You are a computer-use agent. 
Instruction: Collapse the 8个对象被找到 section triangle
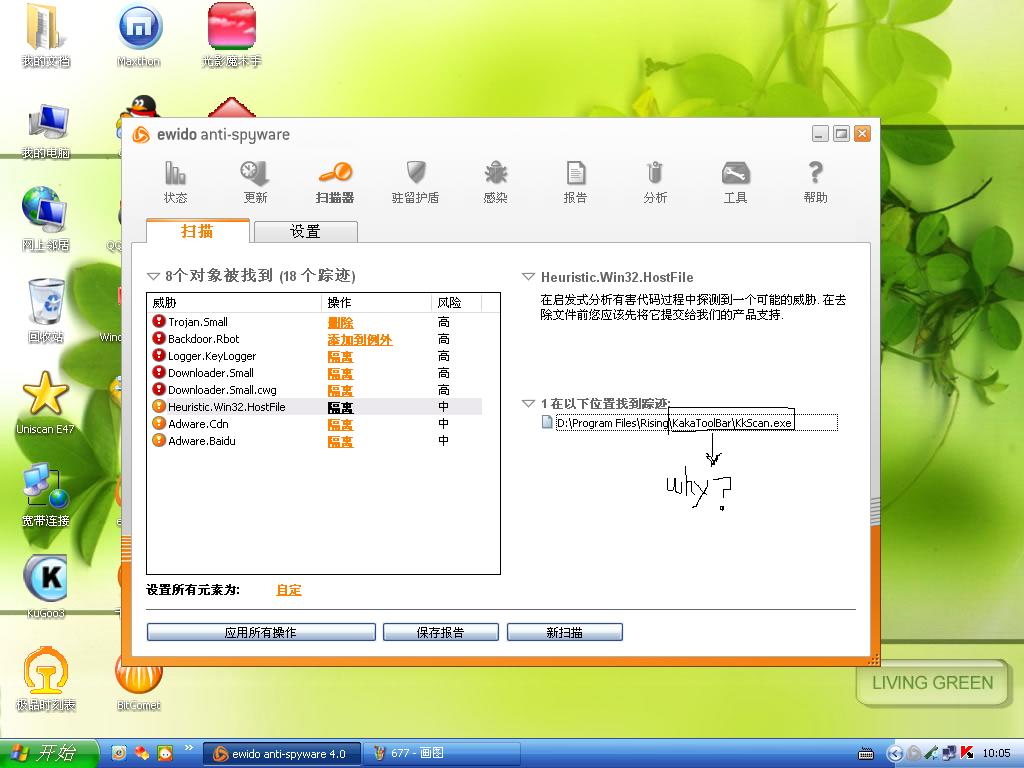pyautogui.click(x=153, y=276)
